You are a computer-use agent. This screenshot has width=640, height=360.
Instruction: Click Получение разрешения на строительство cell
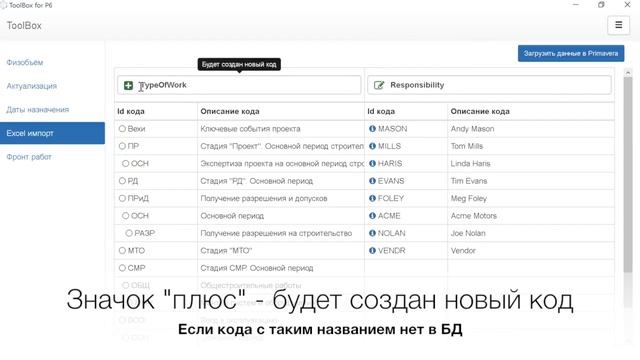pyautogui.click(x=281, y=233)
